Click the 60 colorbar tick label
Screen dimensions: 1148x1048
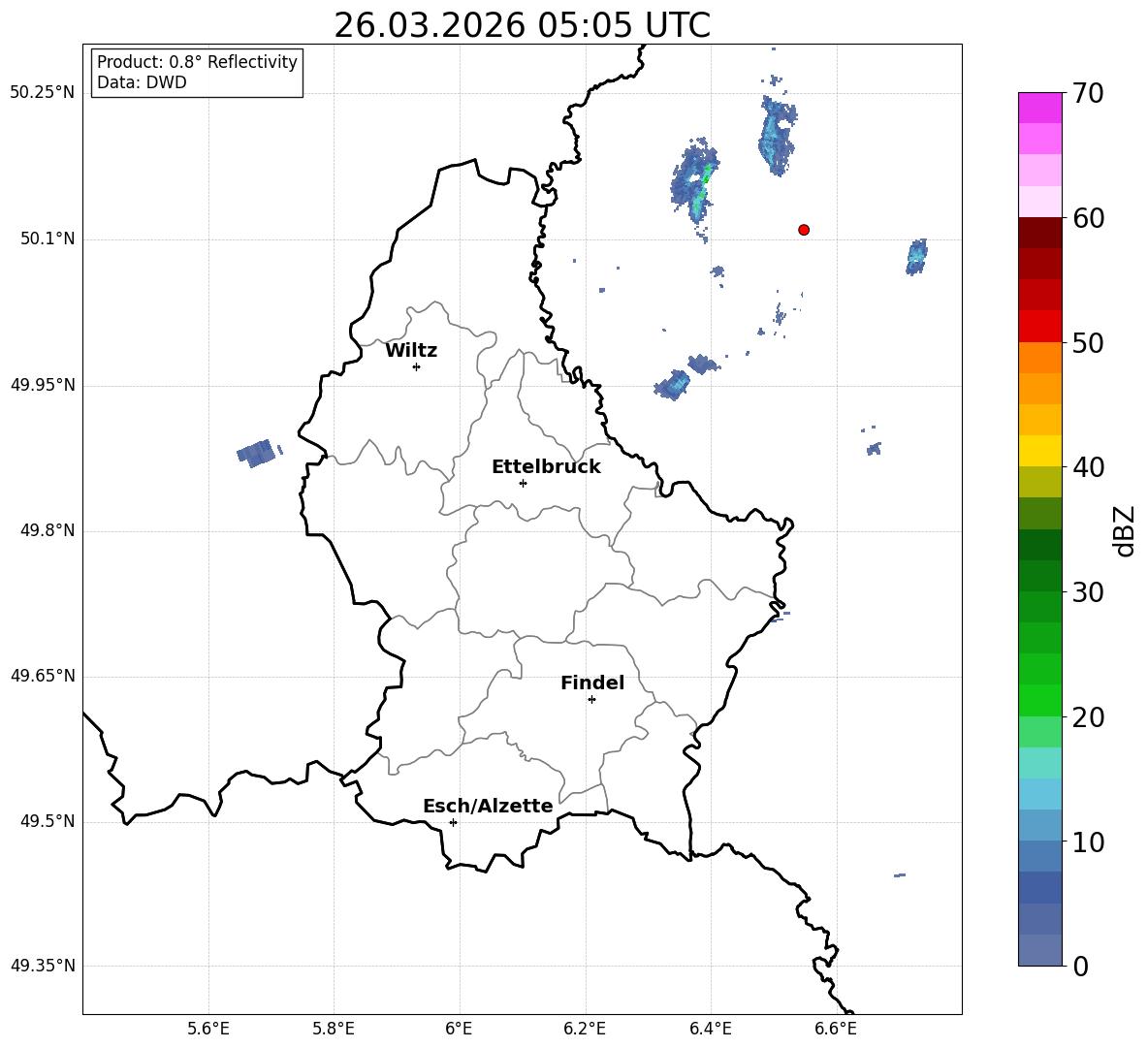tap(1088, 218)
